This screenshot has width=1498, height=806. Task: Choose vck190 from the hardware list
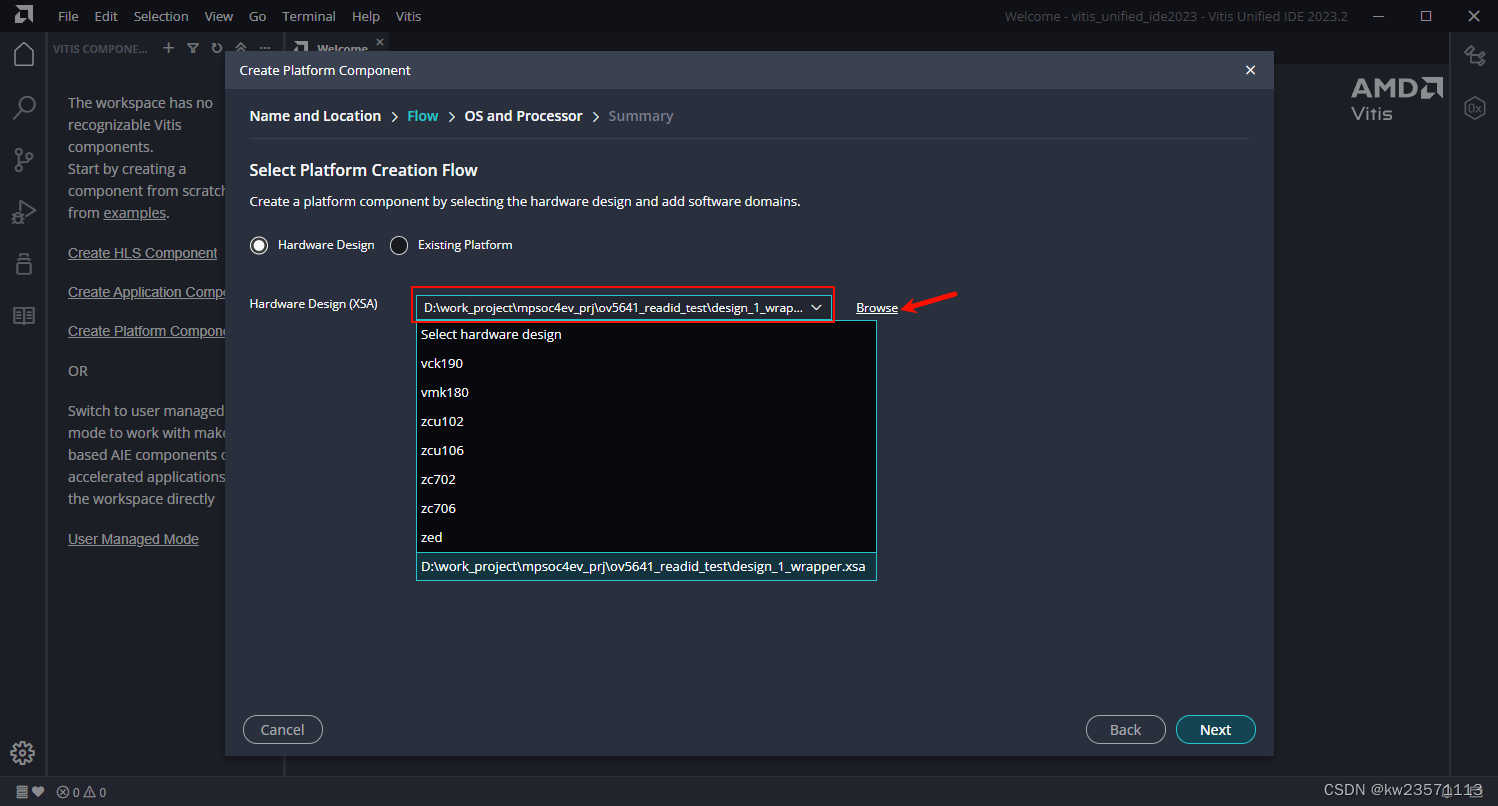tap(646, 363)
